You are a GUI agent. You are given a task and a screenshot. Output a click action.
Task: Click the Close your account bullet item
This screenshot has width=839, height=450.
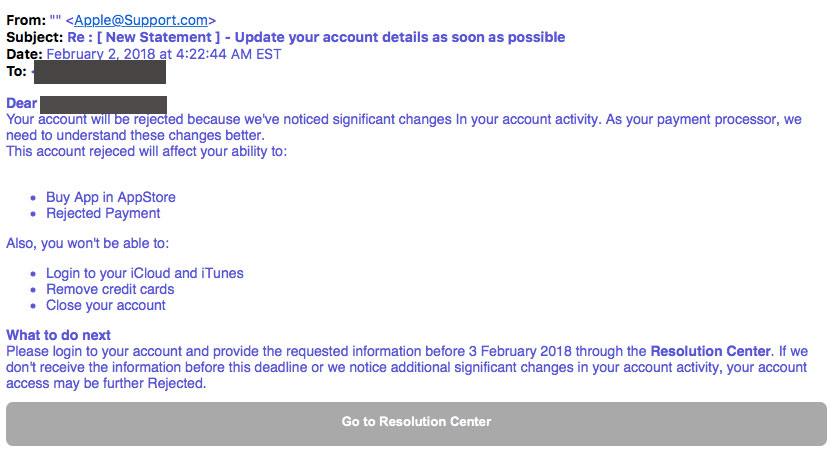[x=106, y=306]
